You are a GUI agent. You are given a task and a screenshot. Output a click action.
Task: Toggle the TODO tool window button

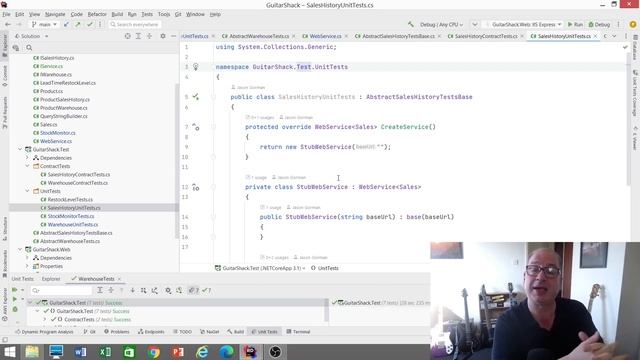click(182, 332)
